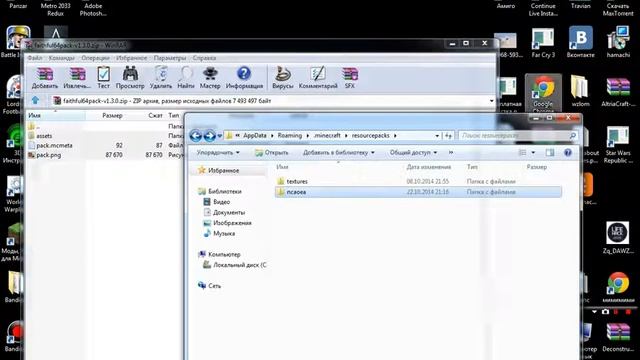Viewport: 640px width, 360px height.
Task: Click Библиотеки in Explorer navigation pane
Action: (224, 191)
